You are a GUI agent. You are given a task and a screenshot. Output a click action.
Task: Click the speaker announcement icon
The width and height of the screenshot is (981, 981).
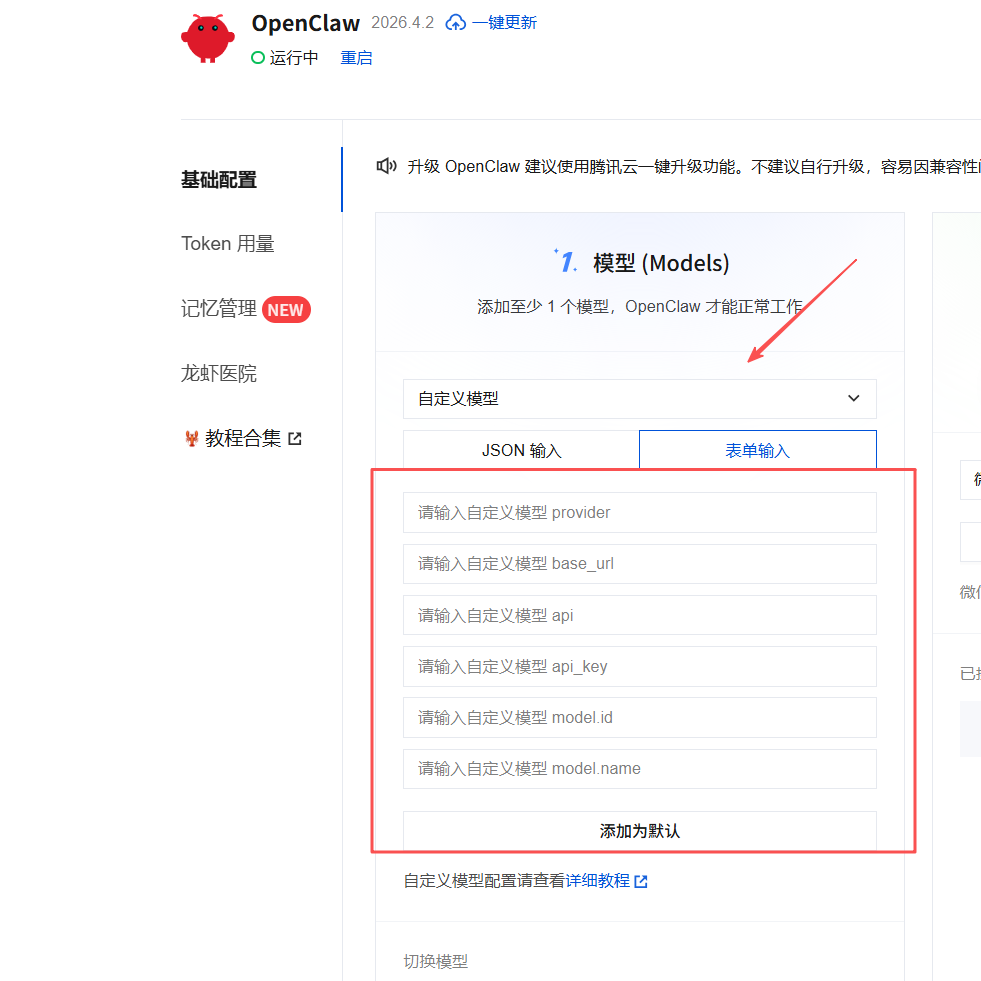tap(387, 166)
